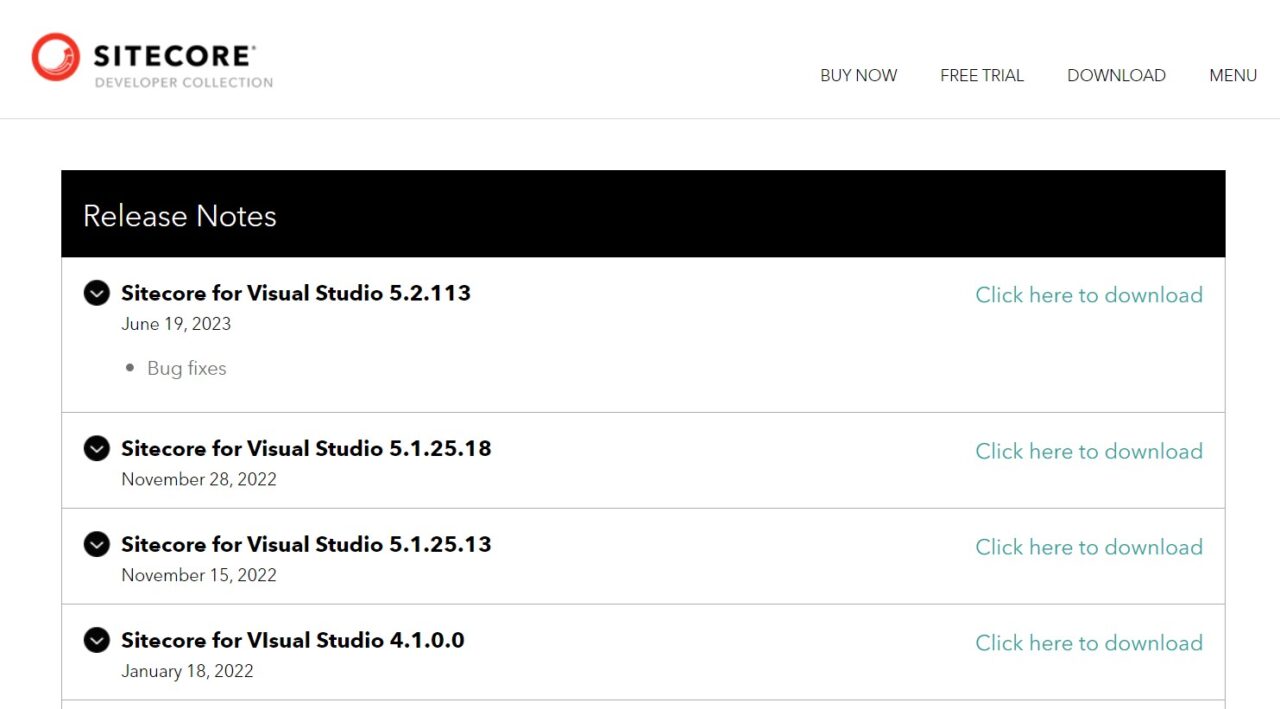This screenshot has width=1280, height=709.
Task: Select the Sitecore for Visual Studio 5.1.25.13 heading
Action: pyautogui.click(x=306, y=544)
